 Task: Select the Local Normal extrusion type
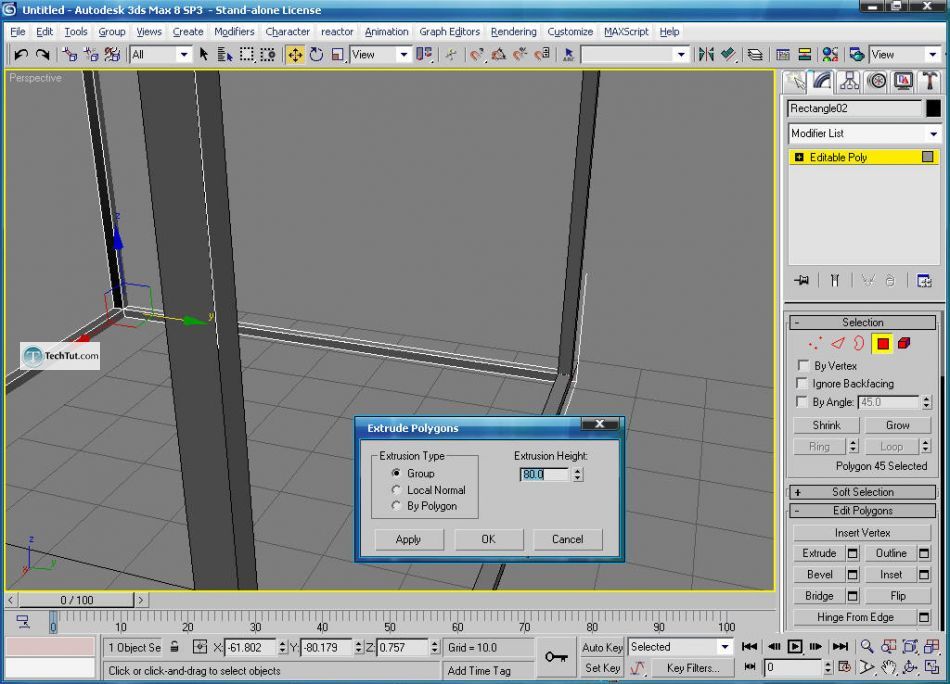pos(396,490)
